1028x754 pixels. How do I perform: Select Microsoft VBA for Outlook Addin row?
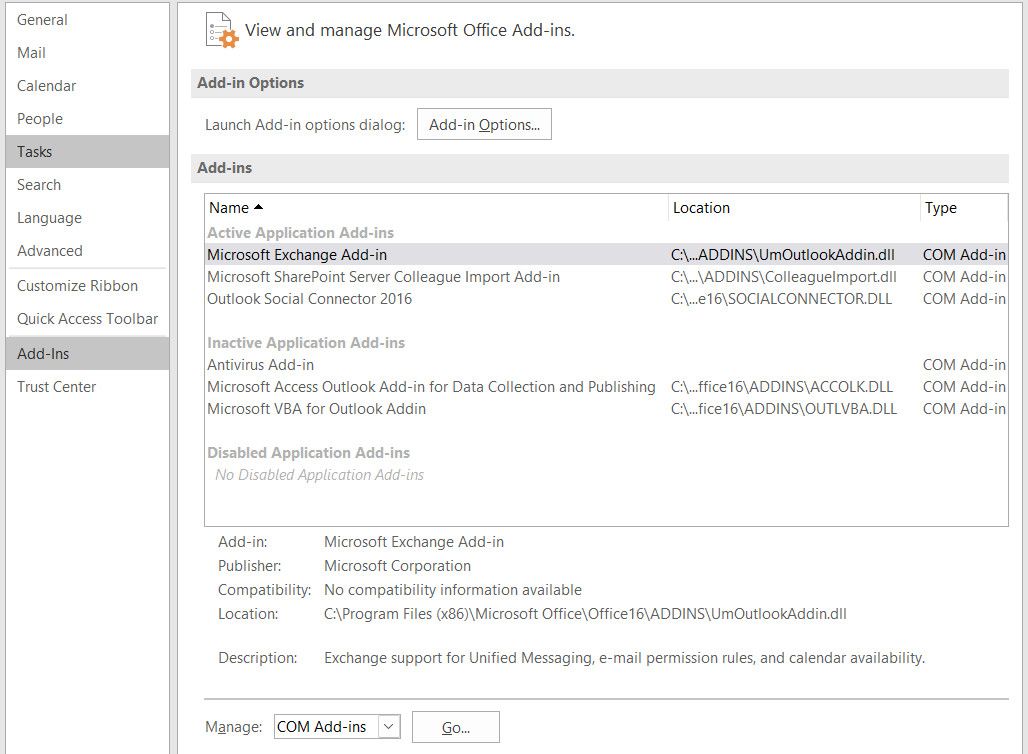pyautogui.click(x=316, y=409)
